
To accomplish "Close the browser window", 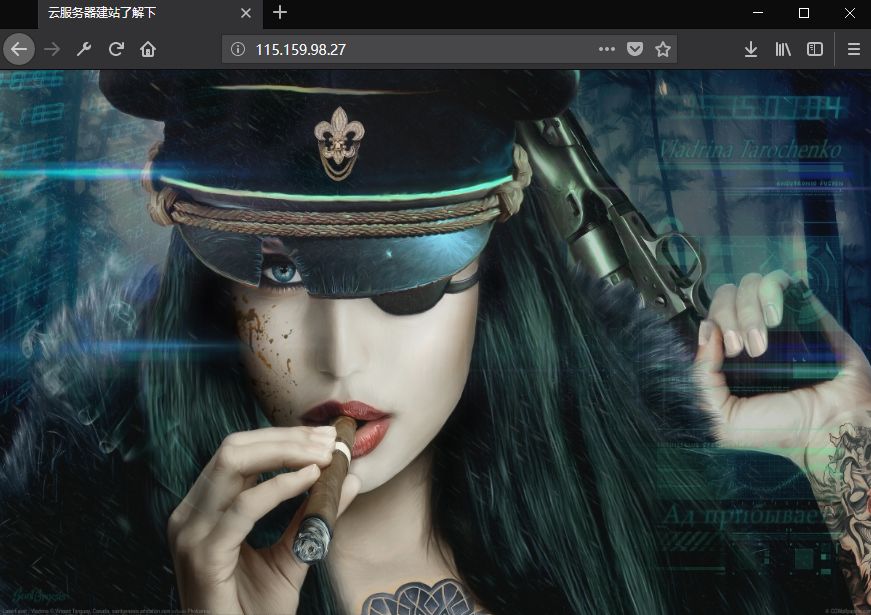I will tap(850, 13).
